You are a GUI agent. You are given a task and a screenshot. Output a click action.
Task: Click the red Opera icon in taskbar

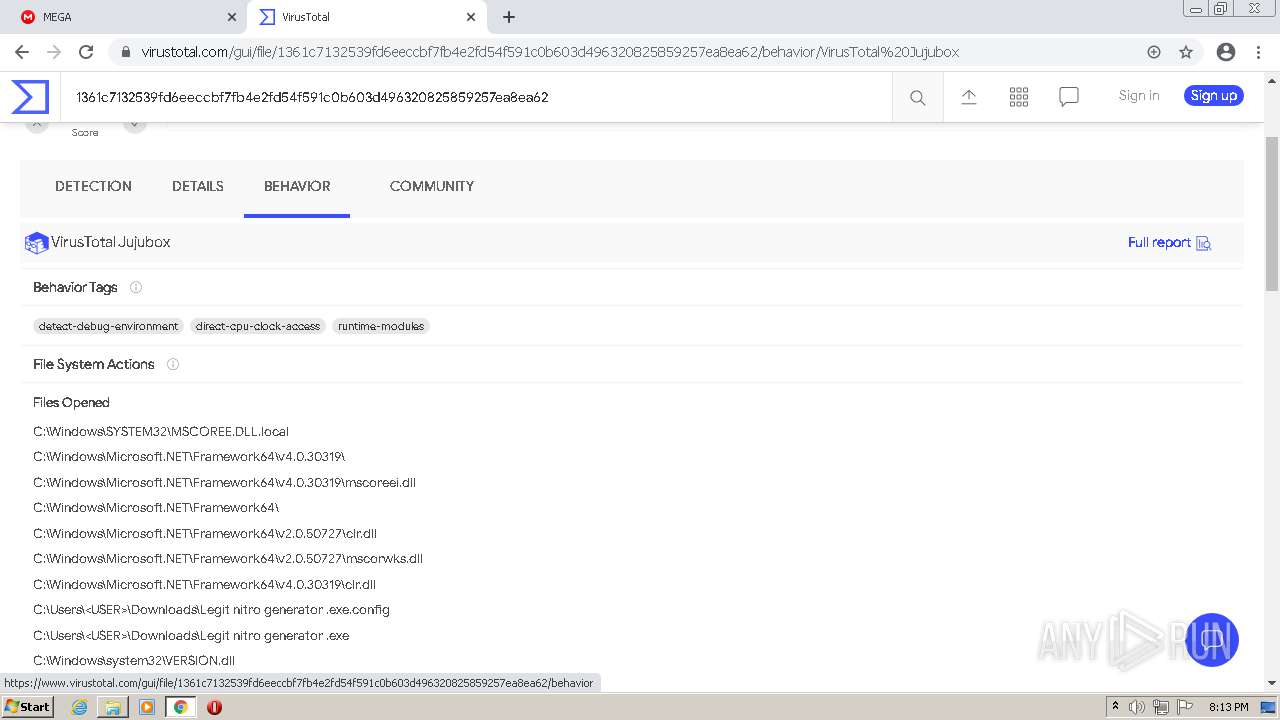click(x=214, y=707)
